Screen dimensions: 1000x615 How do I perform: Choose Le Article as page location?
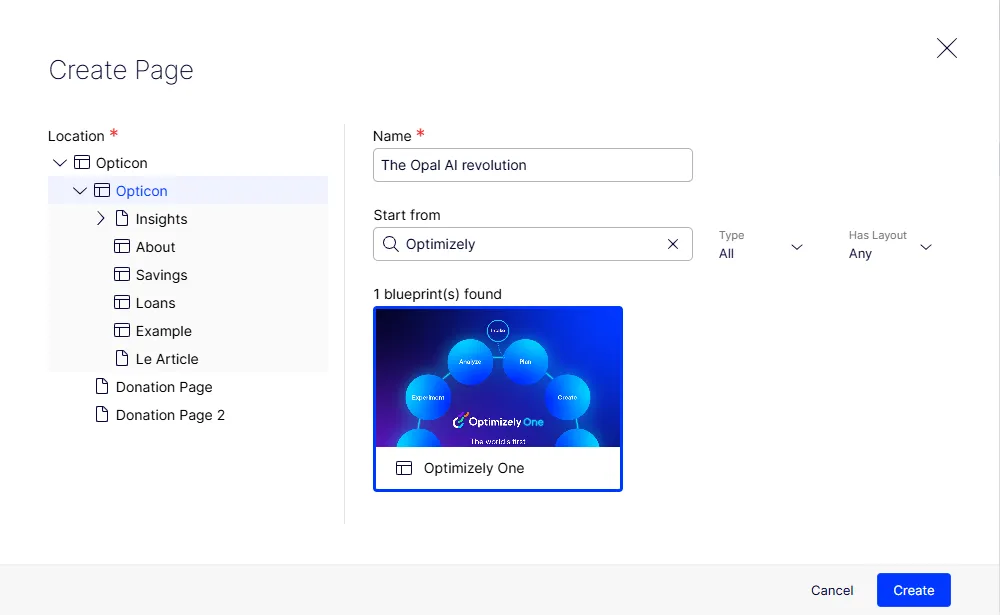(x=167, y=359)
